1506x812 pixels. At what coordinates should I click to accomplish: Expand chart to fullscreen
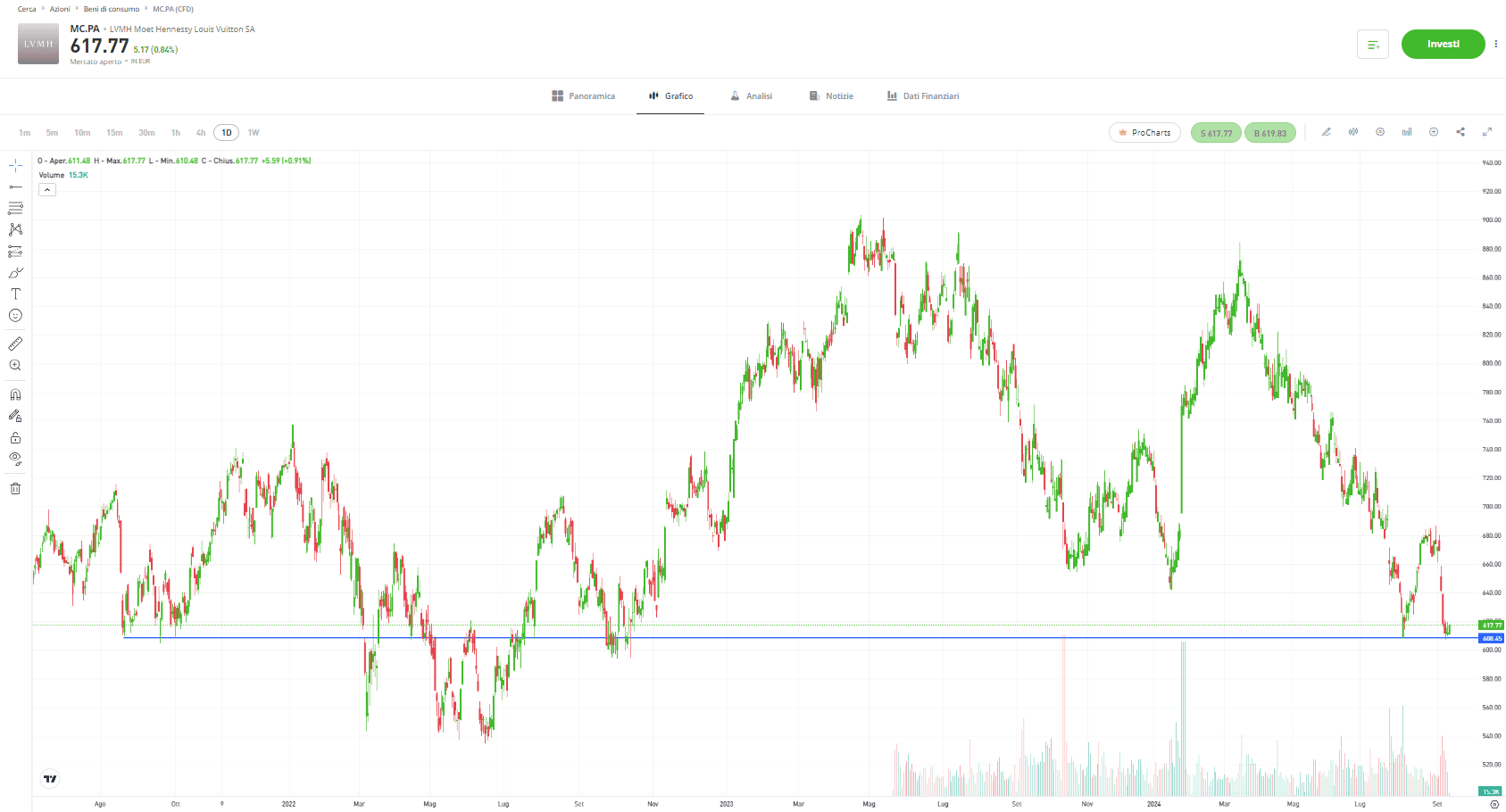(1487, 132)
